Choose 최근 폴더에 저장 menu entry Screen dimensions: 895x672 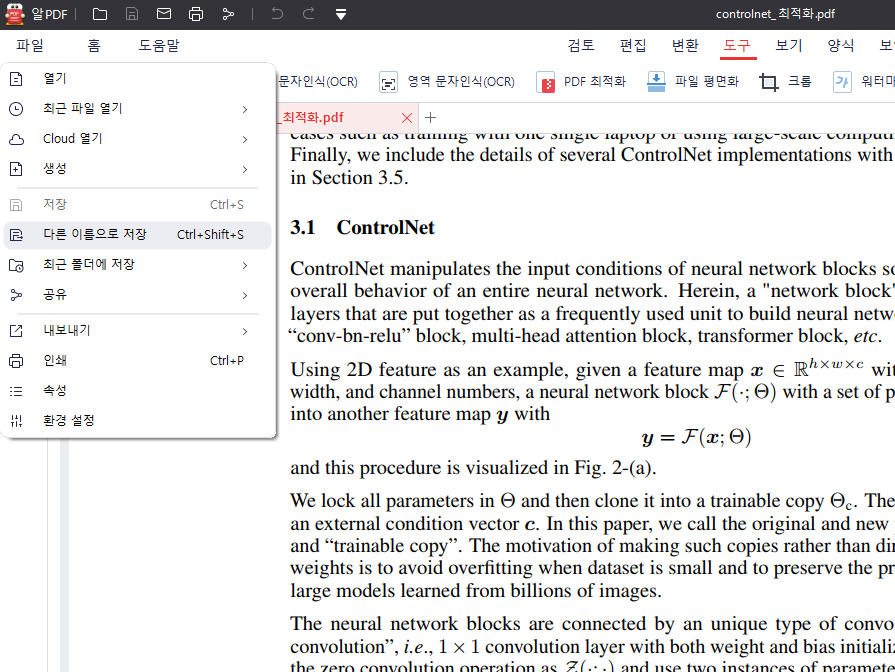[137, 265]
